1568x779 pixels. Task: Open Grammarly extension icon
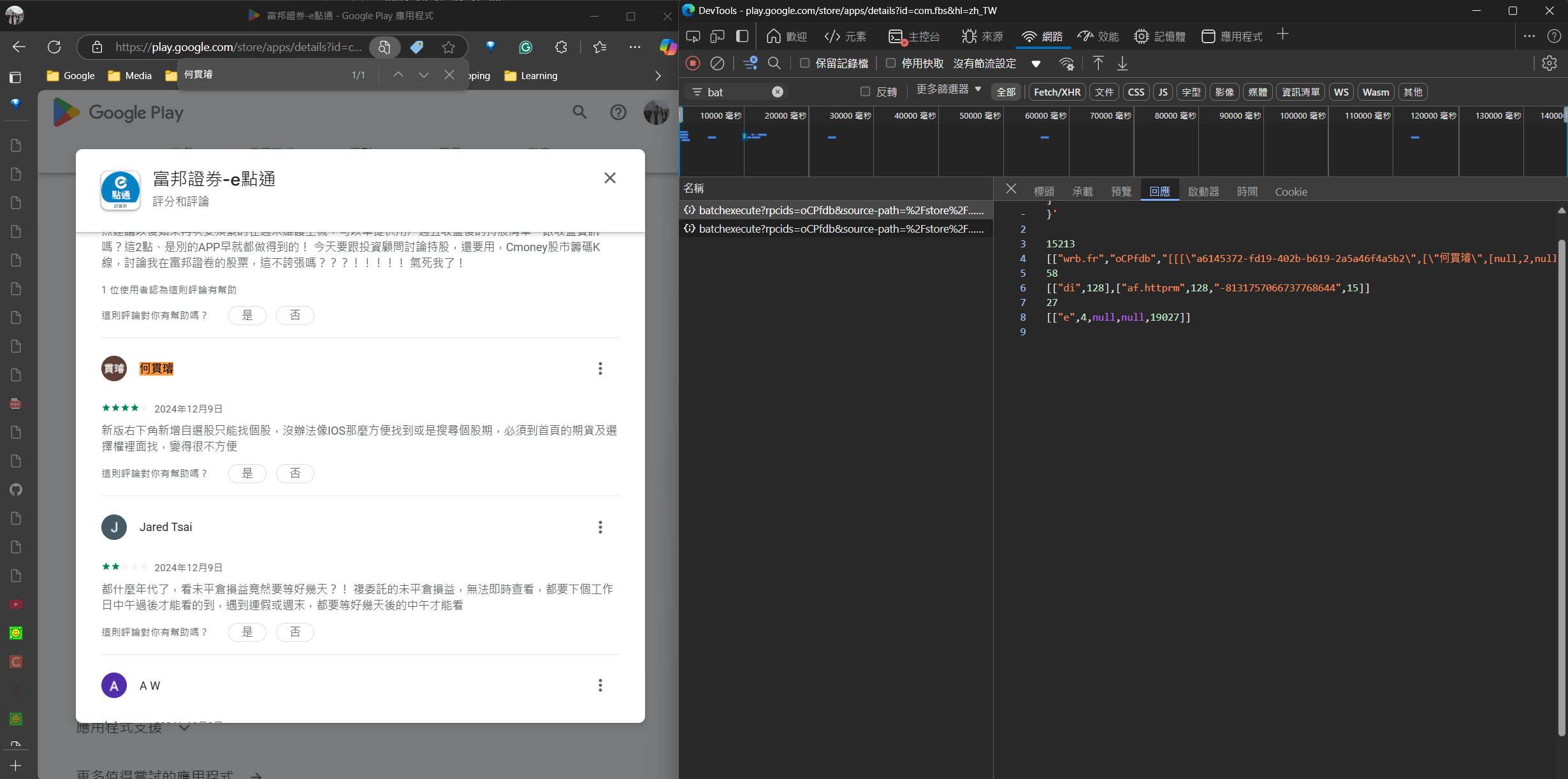pyautogui.click(x=526, y=47)
